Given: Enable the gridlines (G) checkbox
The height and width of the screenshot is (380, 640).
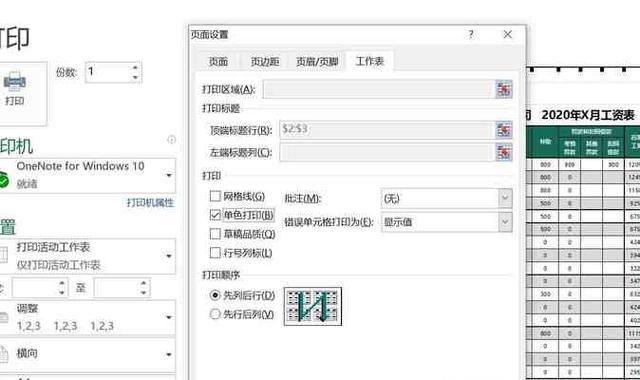Looking at the screenshot, I should tap(215, 196).
